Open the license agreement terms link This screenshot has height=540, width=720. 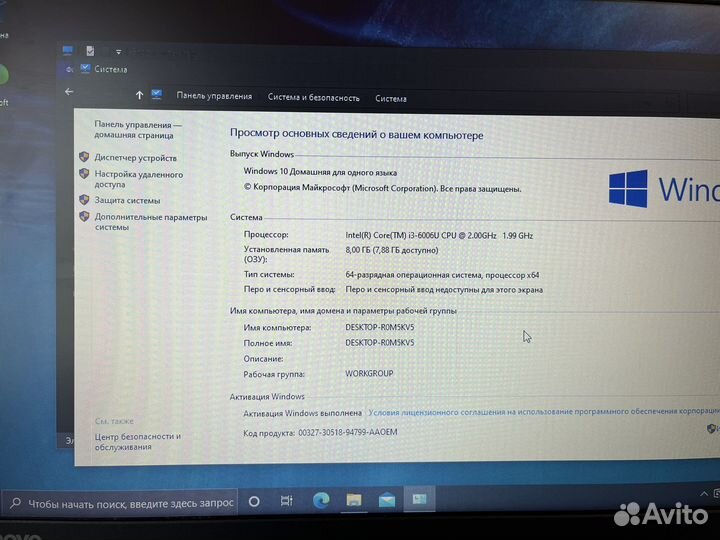(x=544, y=411)
